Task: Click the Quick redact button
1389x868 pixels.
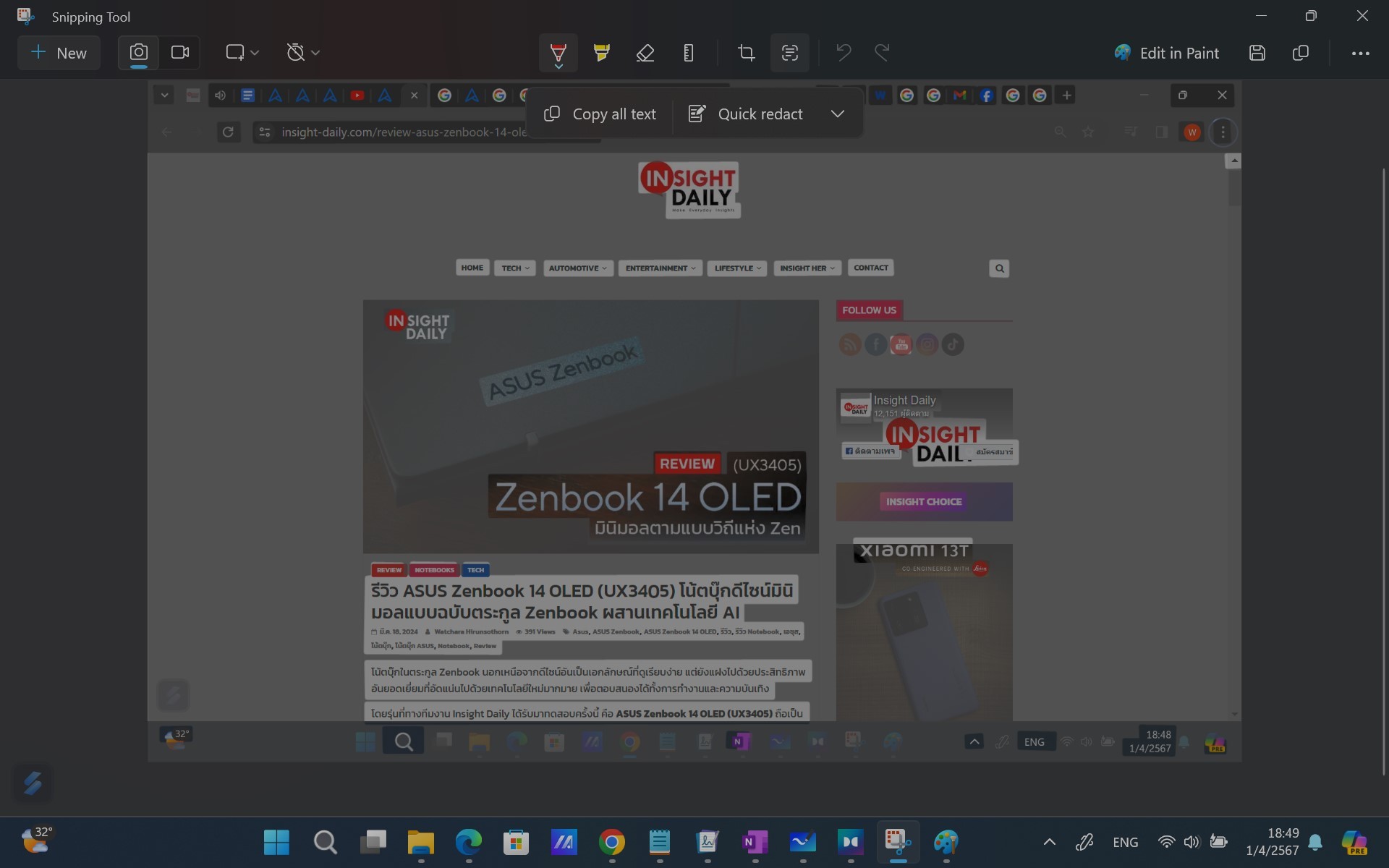Action: tap(746, 114)
